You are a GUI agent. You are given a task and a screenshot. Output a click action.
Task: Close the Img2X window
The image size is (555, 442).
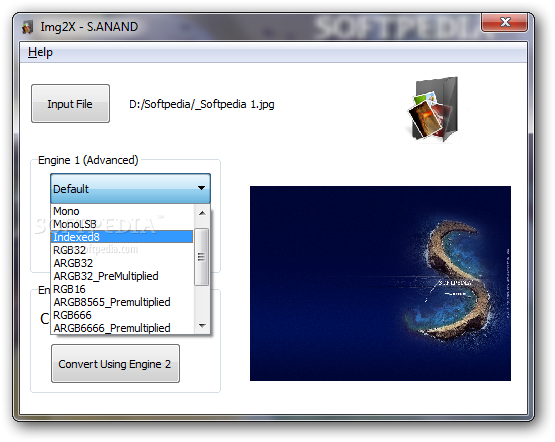pos(505,22)
